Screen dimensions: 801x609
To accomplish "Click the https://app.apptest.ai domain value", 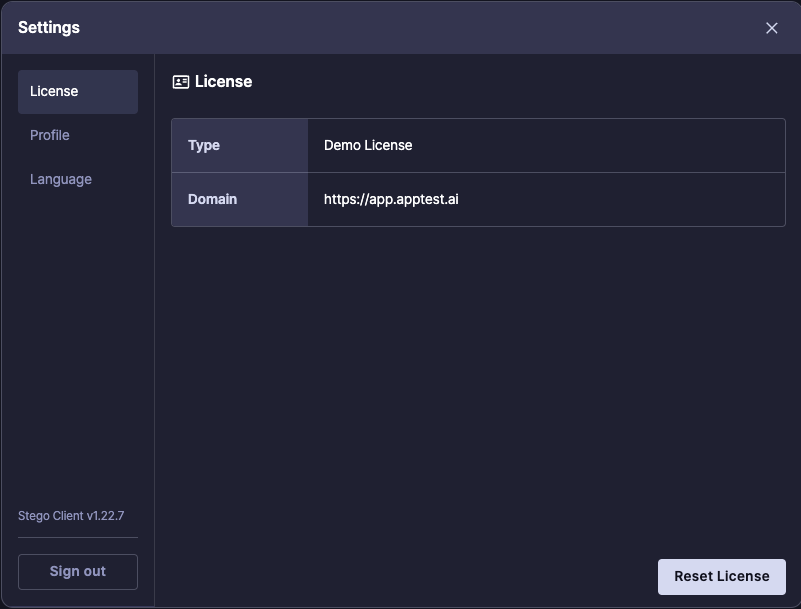I will (391, 199).
